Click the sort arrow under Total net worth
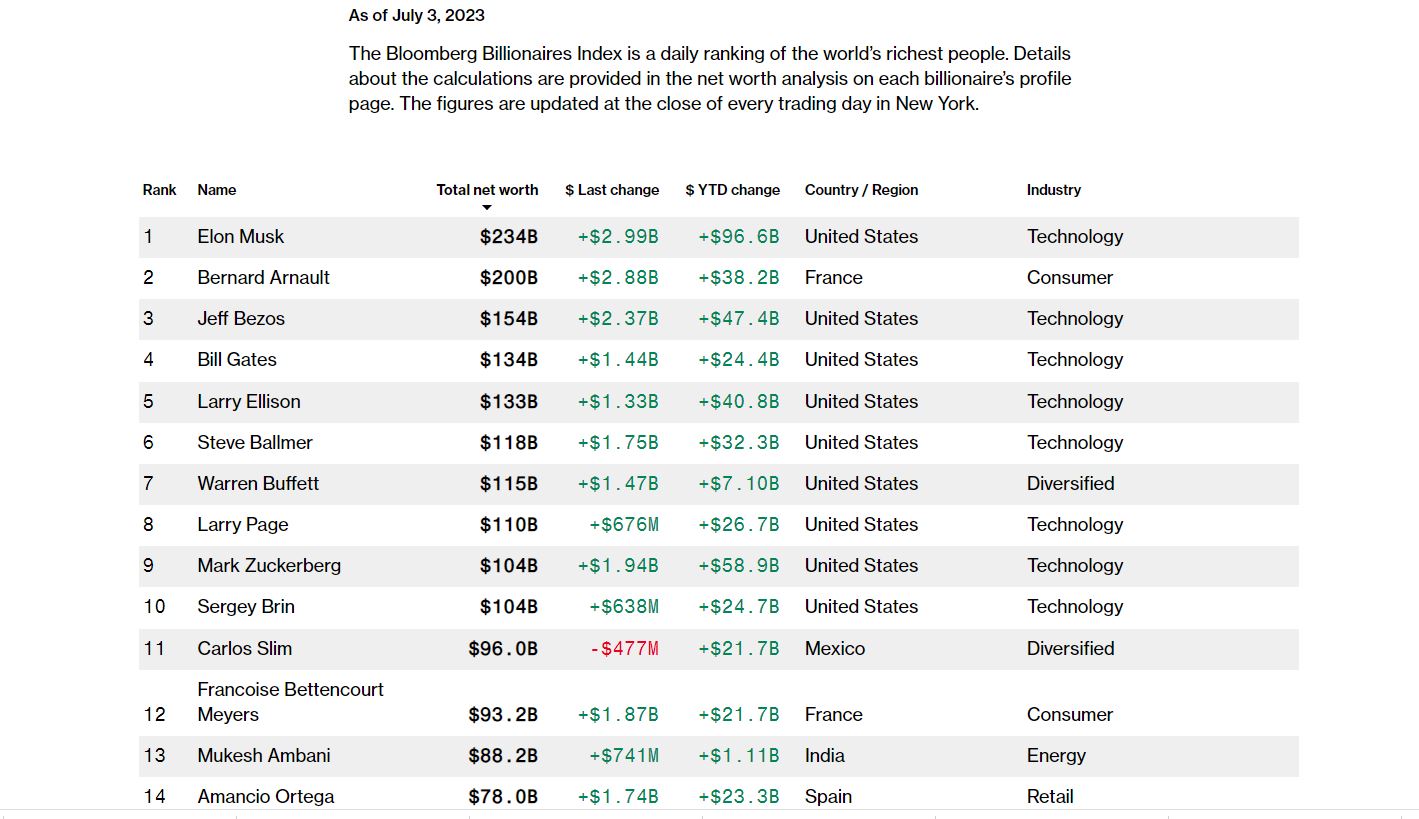1419x819 pixels. [487, 208]
